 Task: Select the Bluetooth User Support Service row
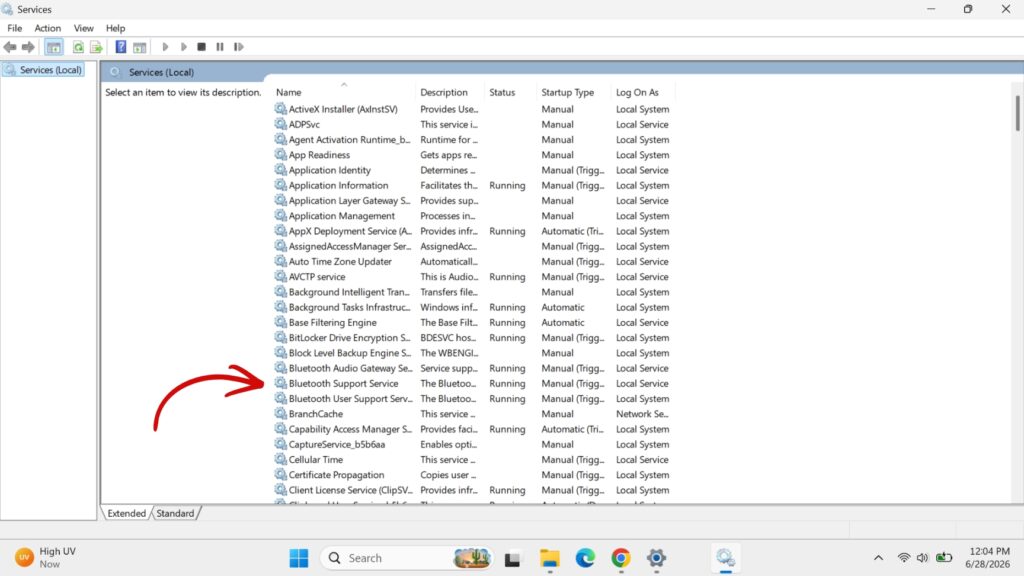(x=473, y=398)
